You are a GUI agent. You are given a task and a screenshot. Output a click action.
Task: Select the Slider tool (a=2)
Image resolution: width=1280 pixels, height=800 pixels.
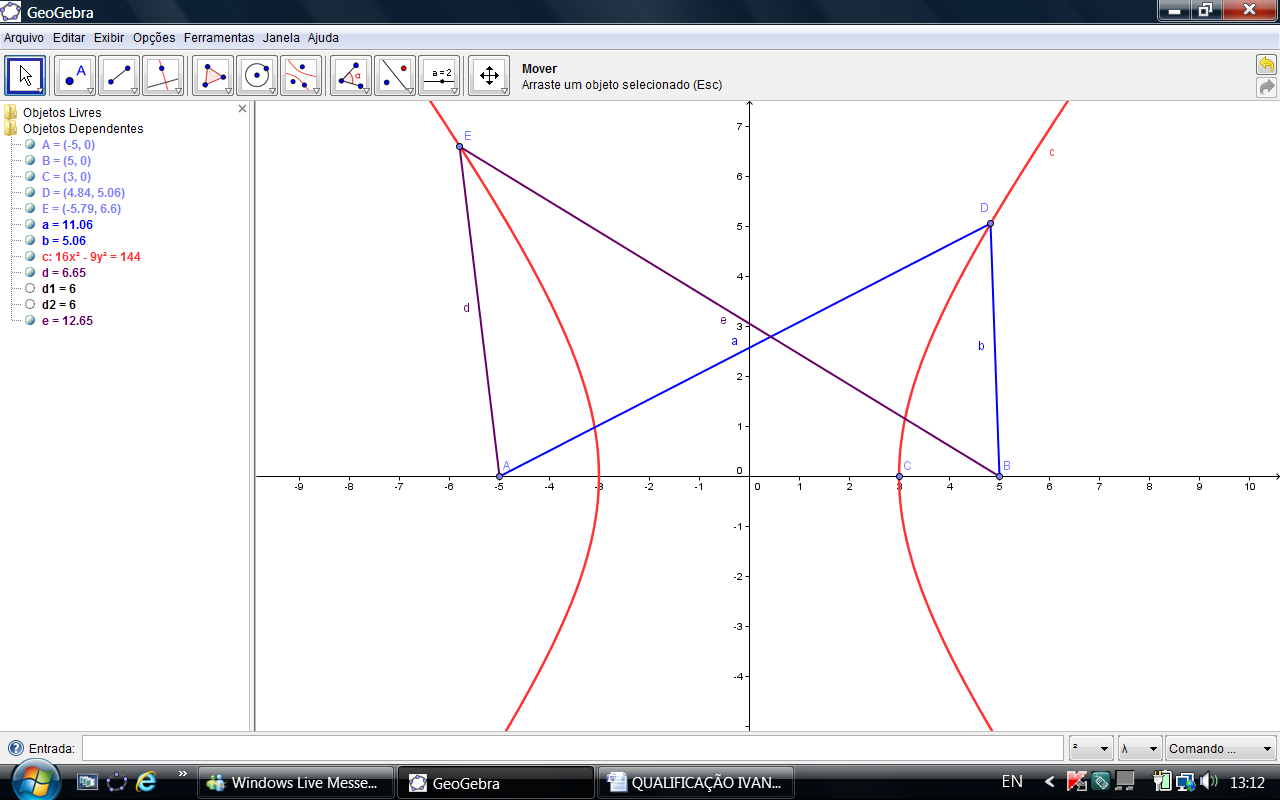pos(439,76)
